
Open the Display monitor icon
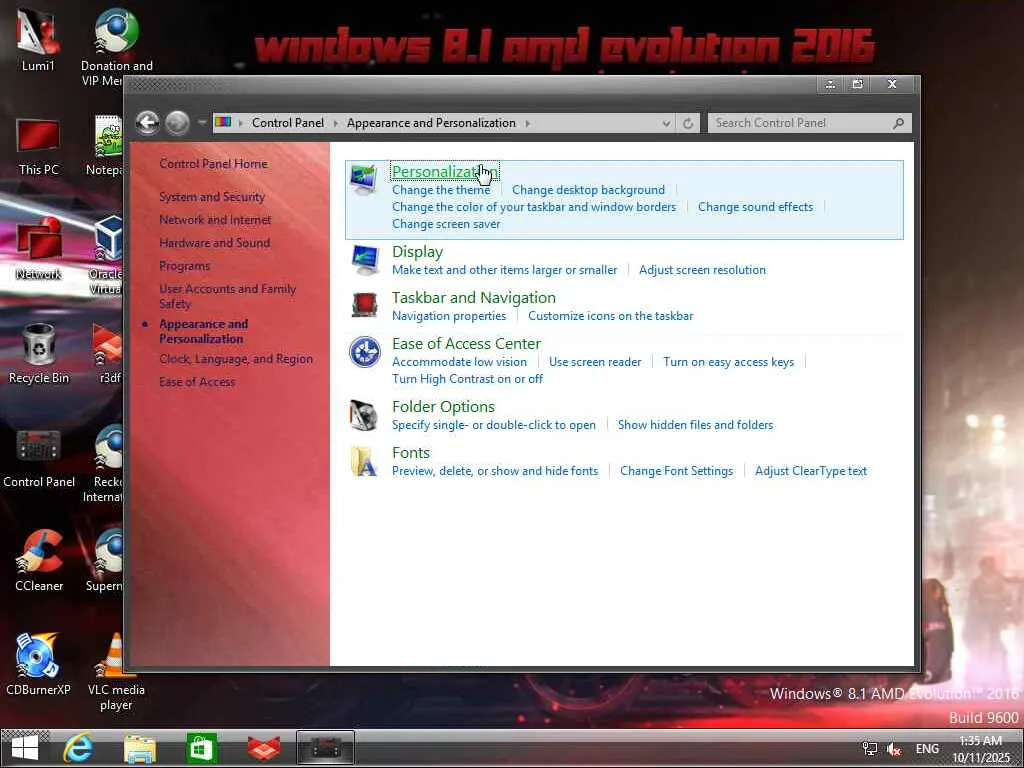364,261
